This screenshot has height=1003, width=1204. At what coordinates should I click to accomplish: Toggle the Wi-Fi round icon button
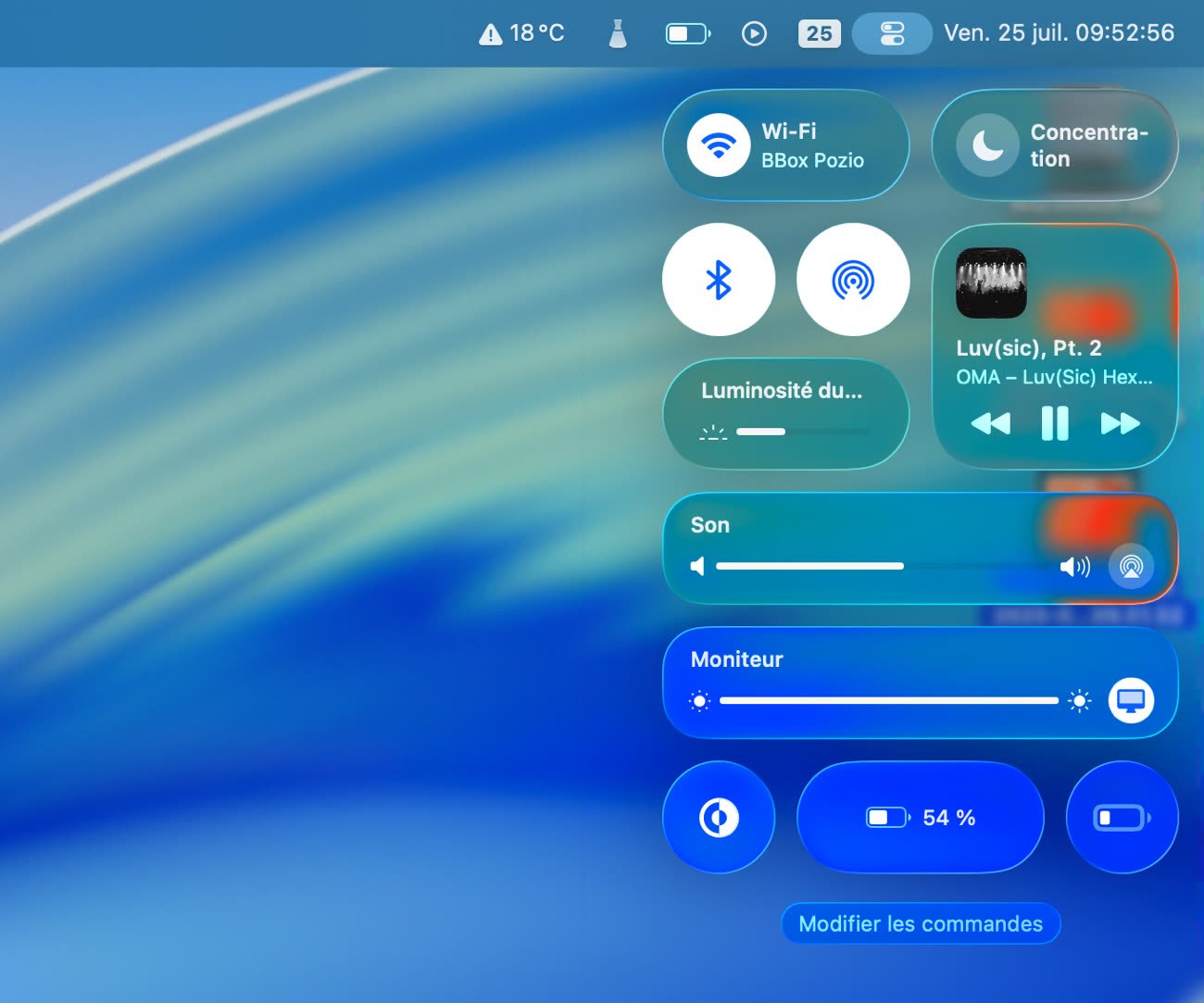point(719,144)
